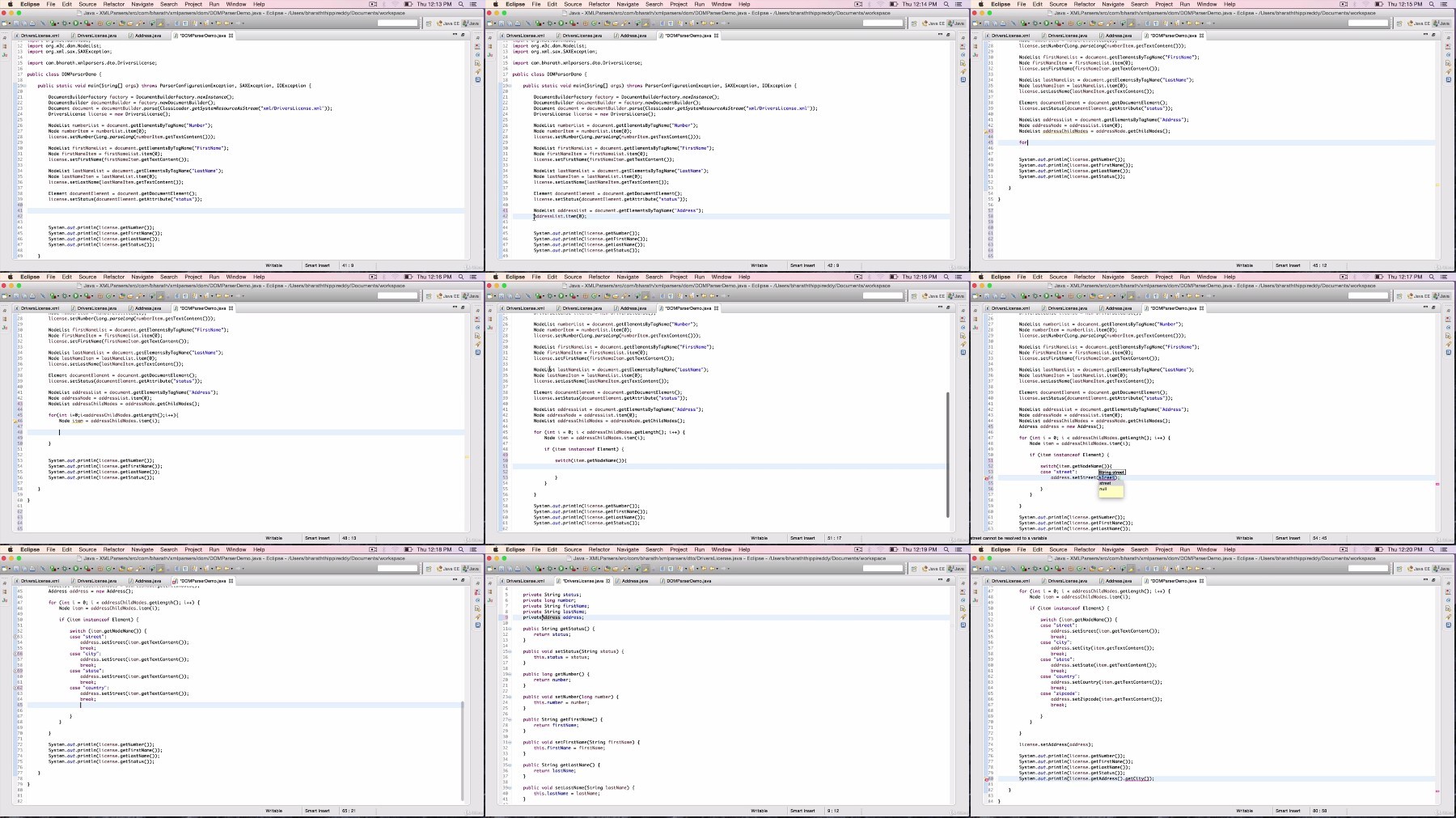This screenshot has width=1456, height=818.
Task: Click error marker at line 54 in 12:17 PM window
Action: [986, 478]
